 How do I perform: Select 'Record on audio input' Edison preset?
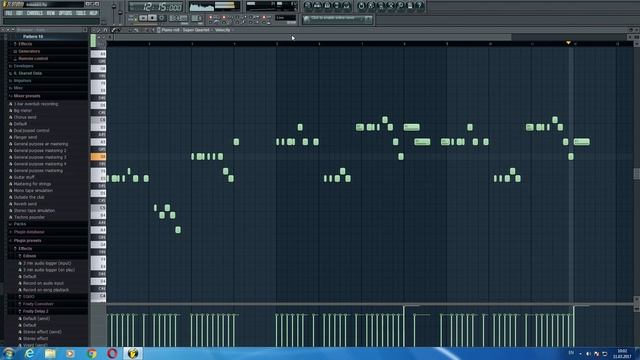(43, 283)
